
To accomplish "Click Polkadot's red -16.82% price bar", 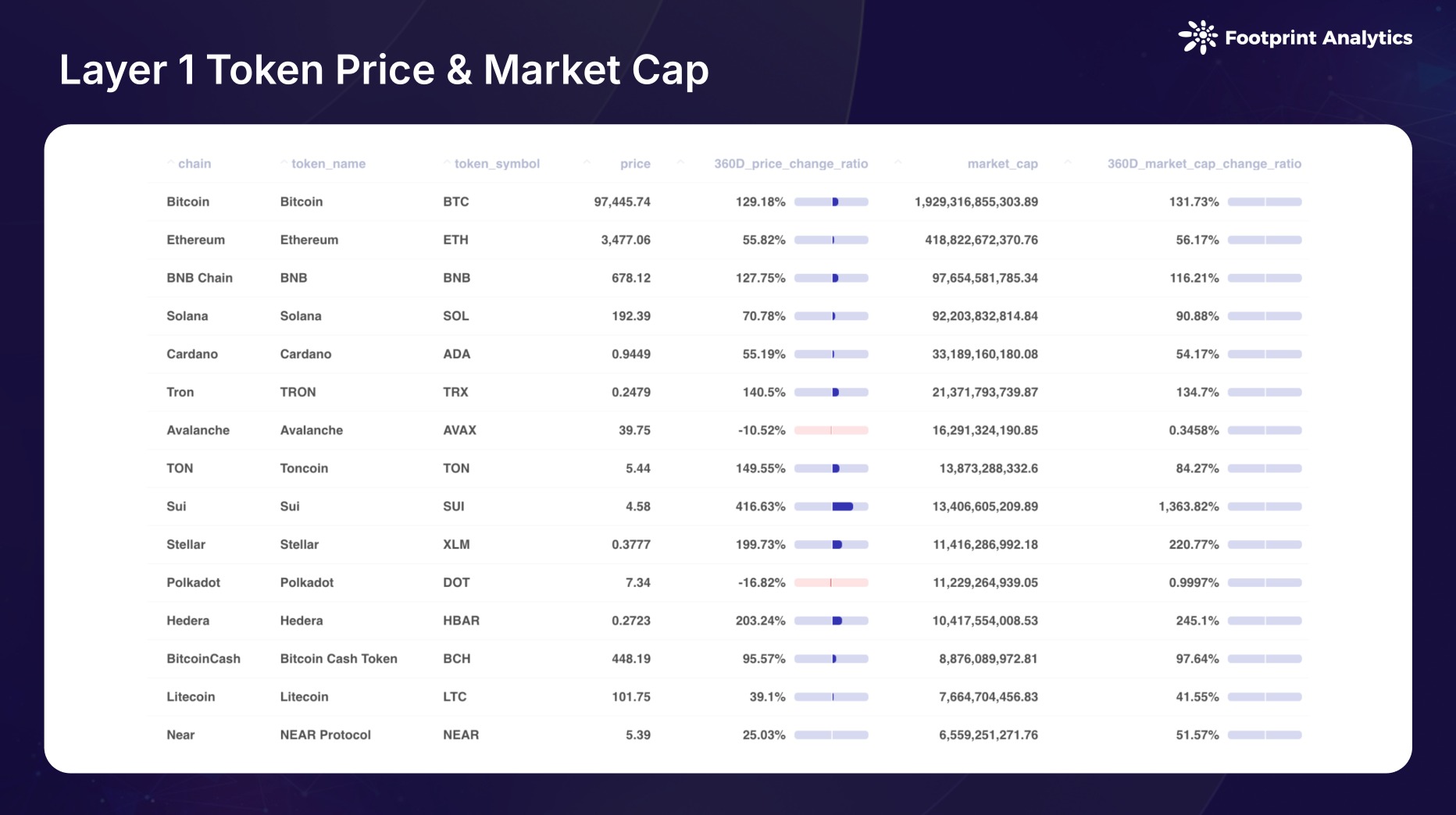I will (831, 582).
